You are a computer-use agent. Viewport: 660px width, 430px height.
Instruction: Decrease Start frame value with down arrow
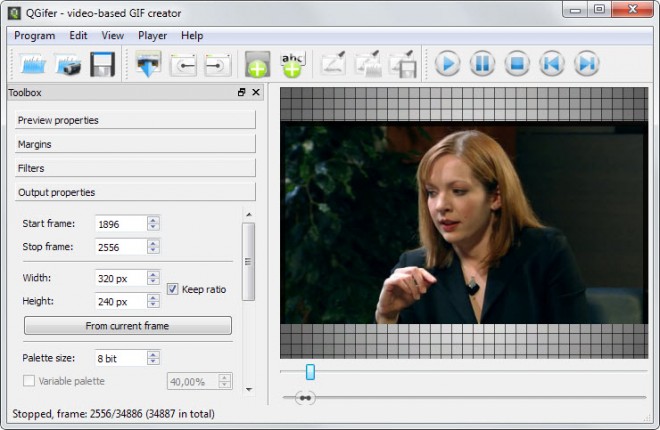[153, 227]
